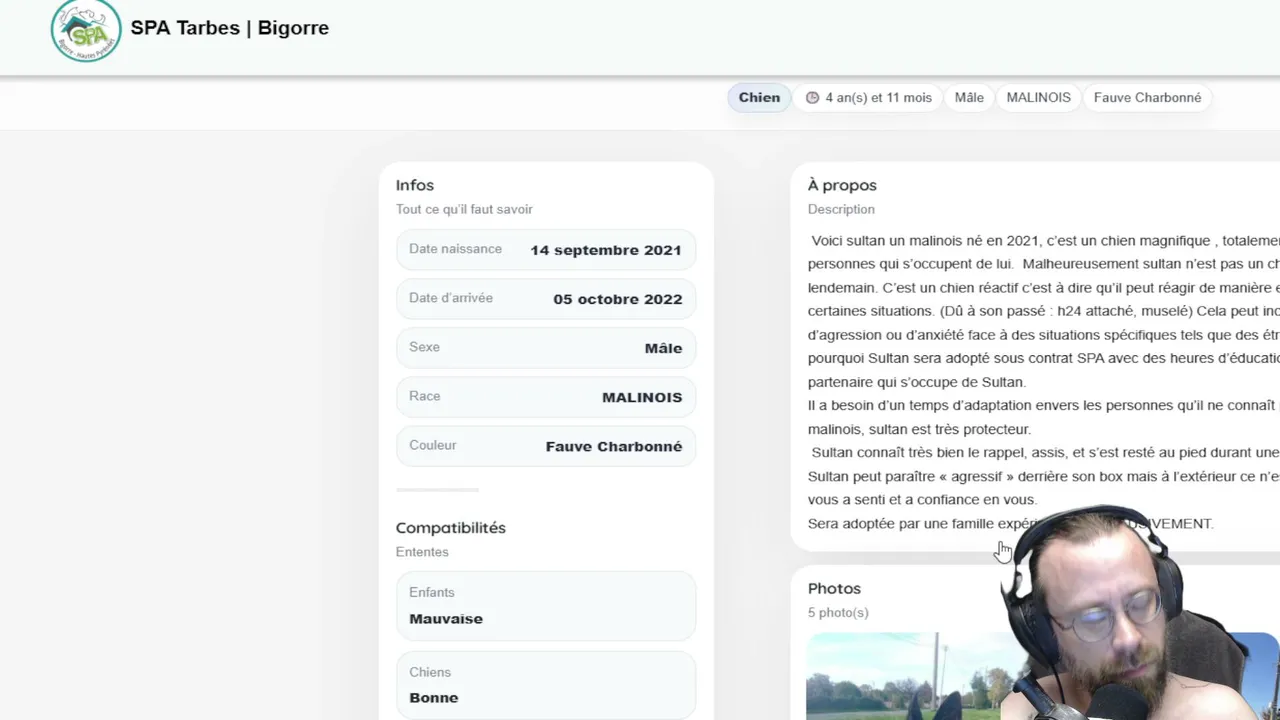Screen dimensions: 1280x720
Task: Click the Description subtitle
Action: pyautogui.click(x=841, y=209)
